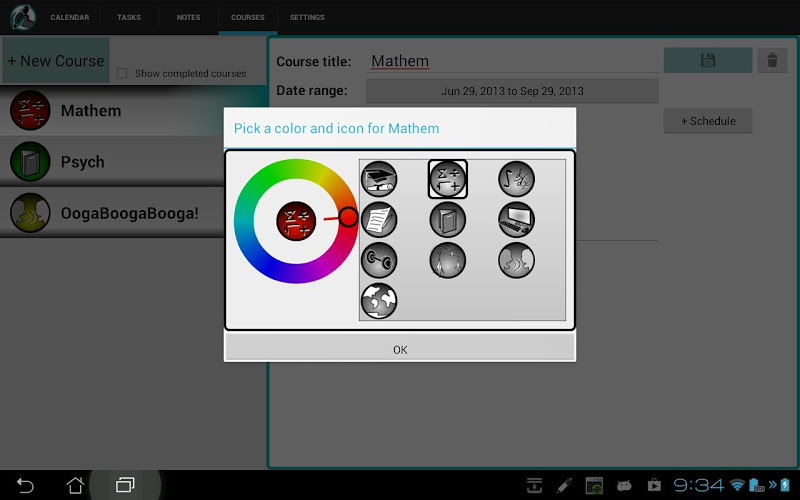800x500 pixels.
Task: Click the Course title text field
Action: 513,61
